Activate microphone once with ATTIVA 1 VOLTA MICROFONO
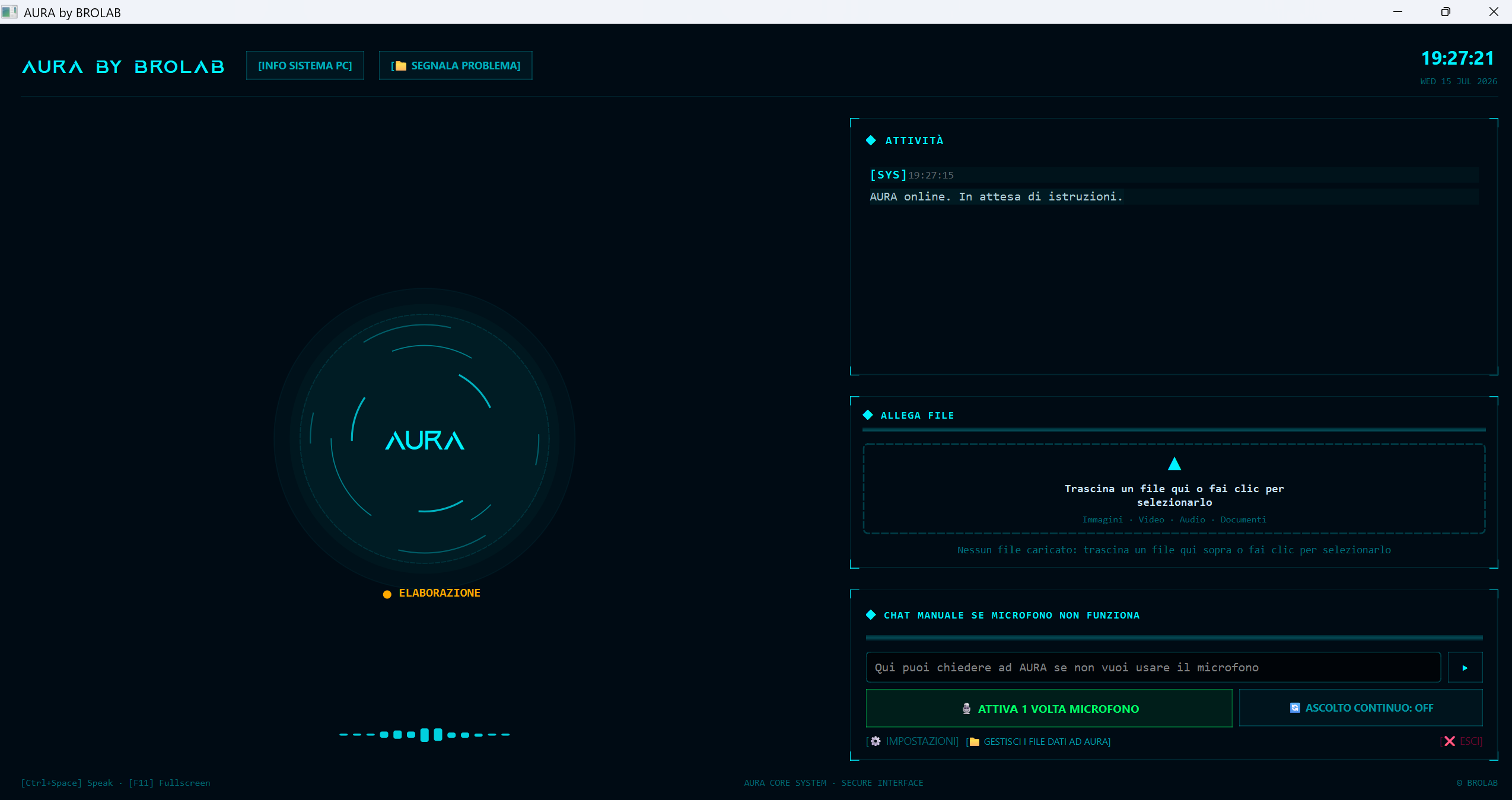1512x800 pixels. click(x=1049, y=708)
